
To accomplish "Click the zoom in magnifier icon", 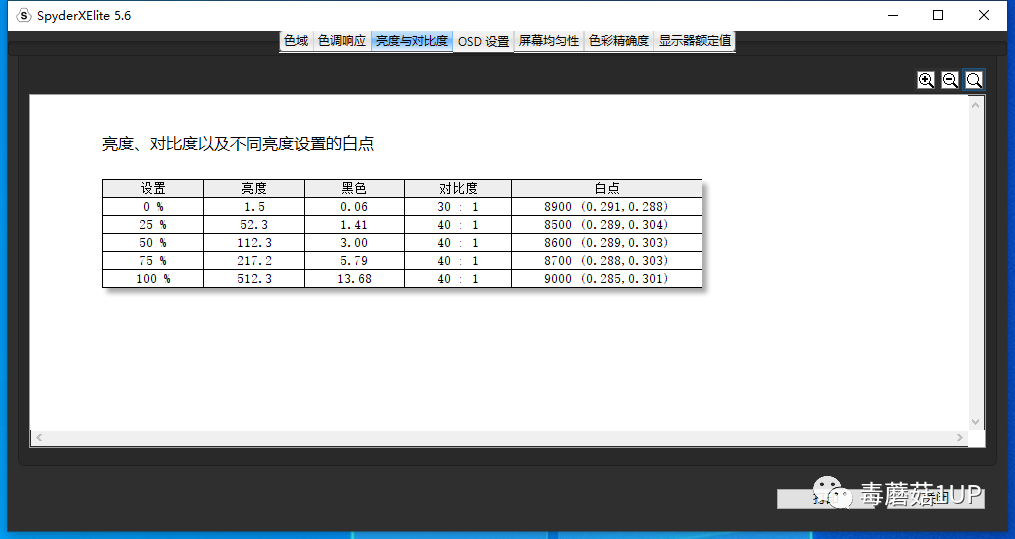I will [926, 80].
